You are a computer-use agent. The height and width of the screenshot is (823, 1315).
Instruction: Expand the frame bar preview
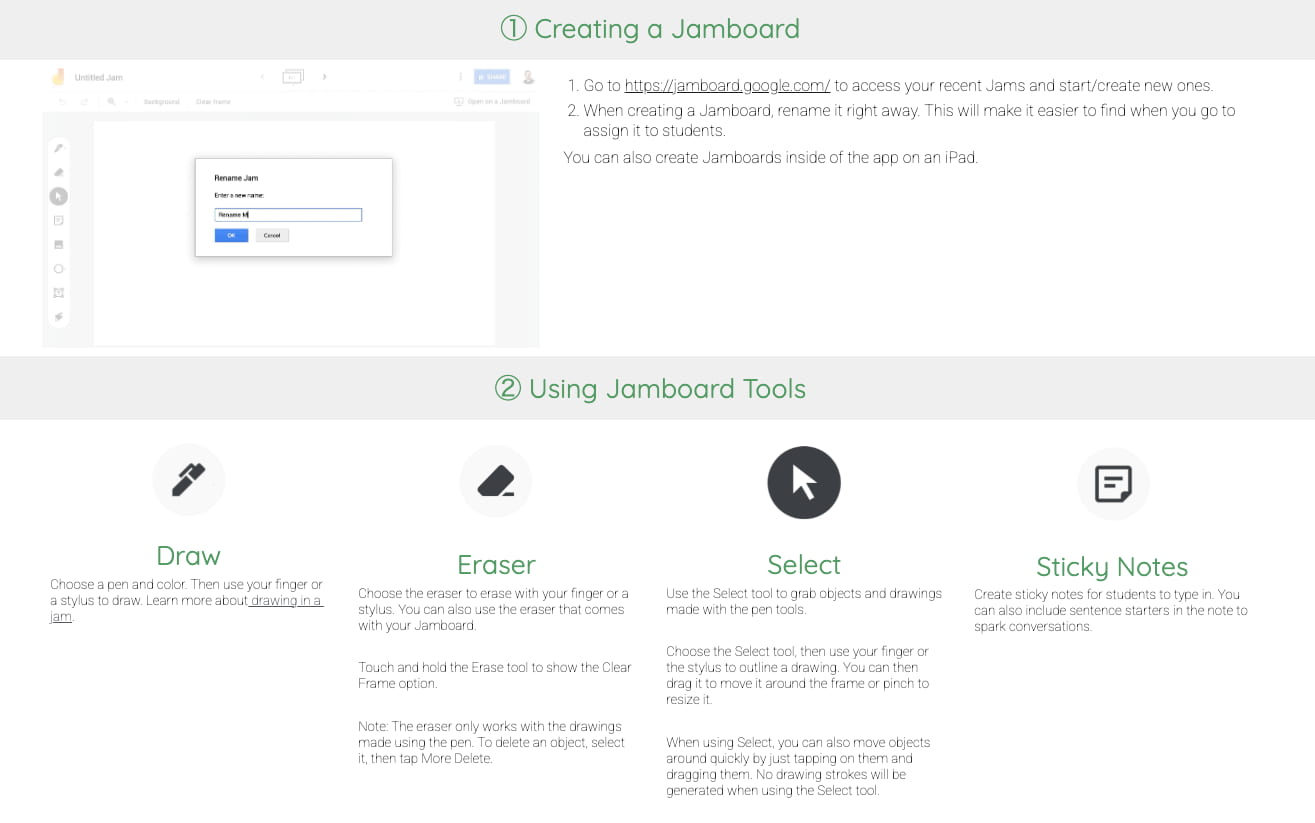pos(293,76)
